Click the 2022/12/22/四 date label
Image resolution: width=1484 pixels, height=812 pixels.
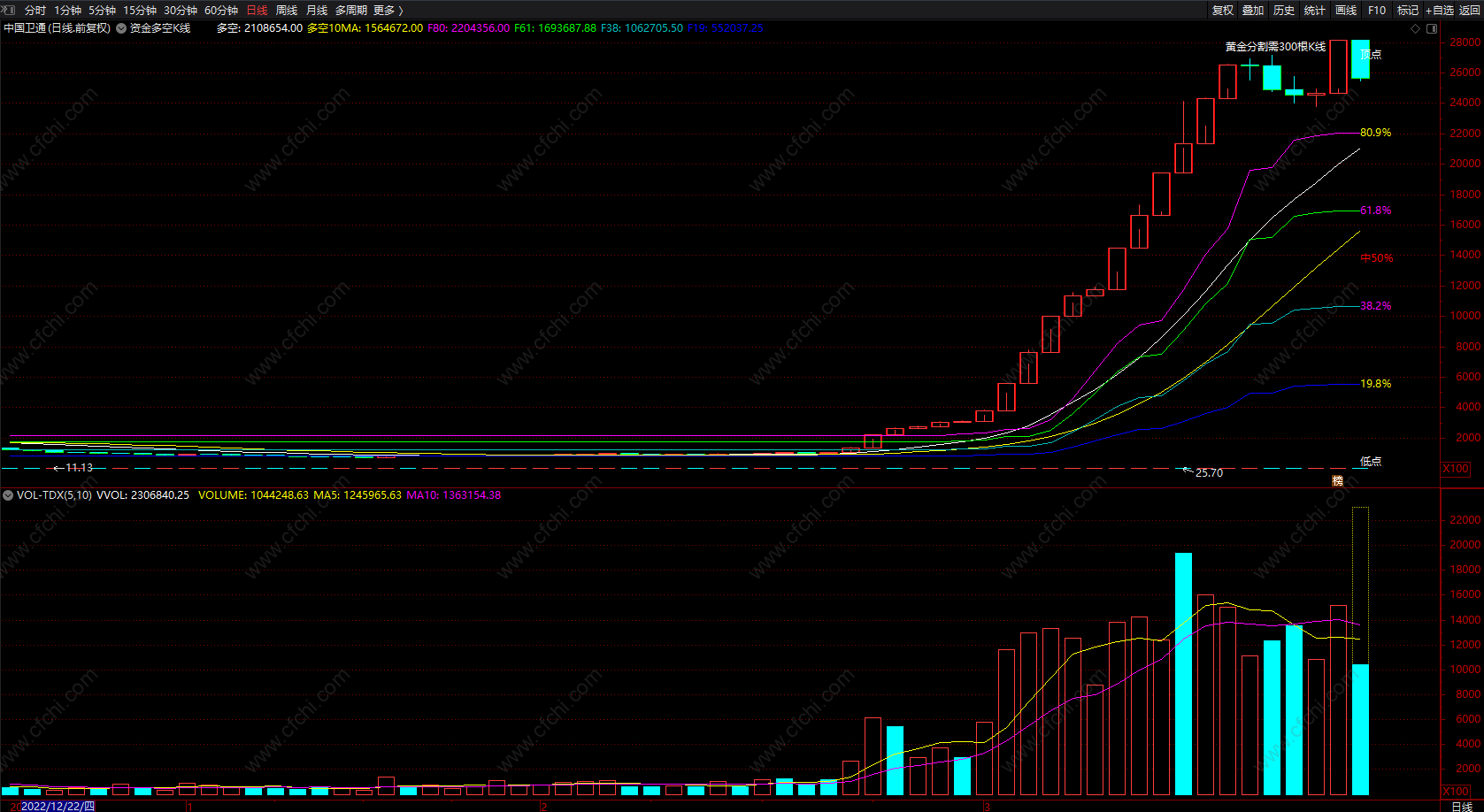coord(58,806)
